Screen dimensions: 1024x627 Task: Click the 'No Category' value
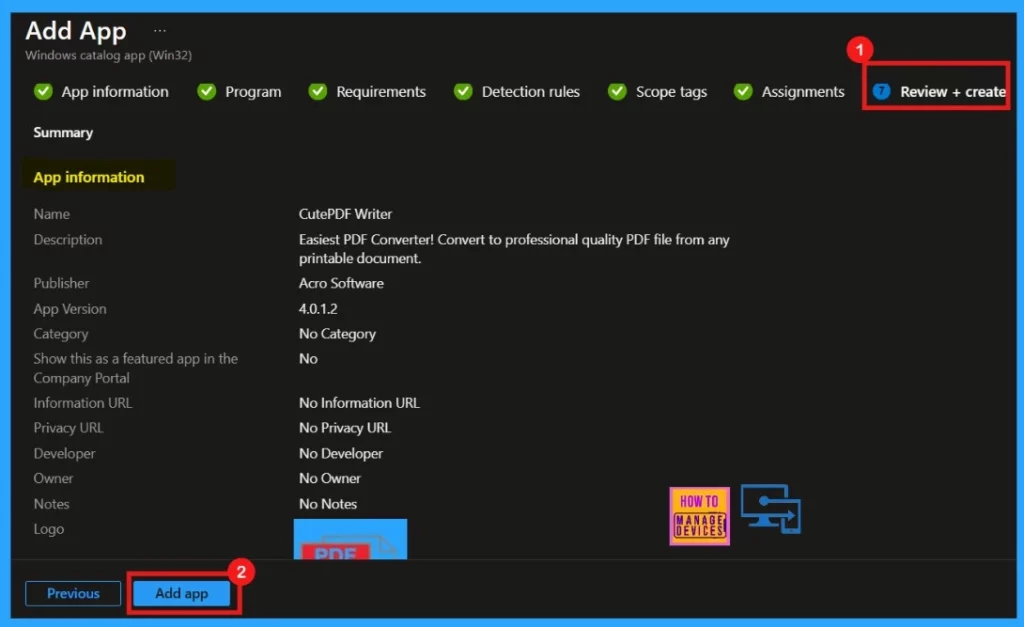pyautogui.click(x=338, y=334)
